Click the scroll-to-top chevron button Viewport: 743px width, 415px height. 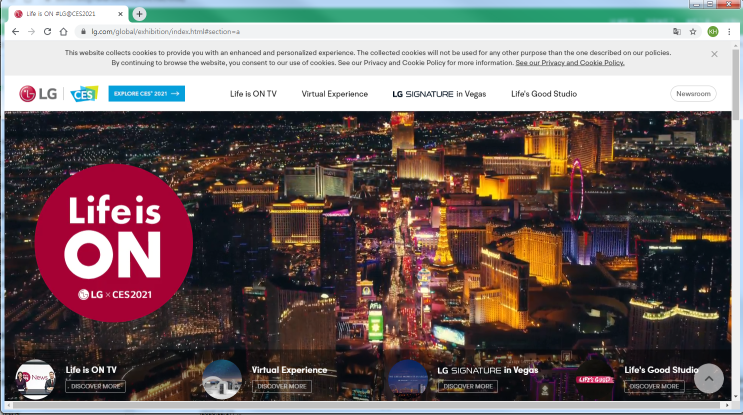(x=709, y=378)
